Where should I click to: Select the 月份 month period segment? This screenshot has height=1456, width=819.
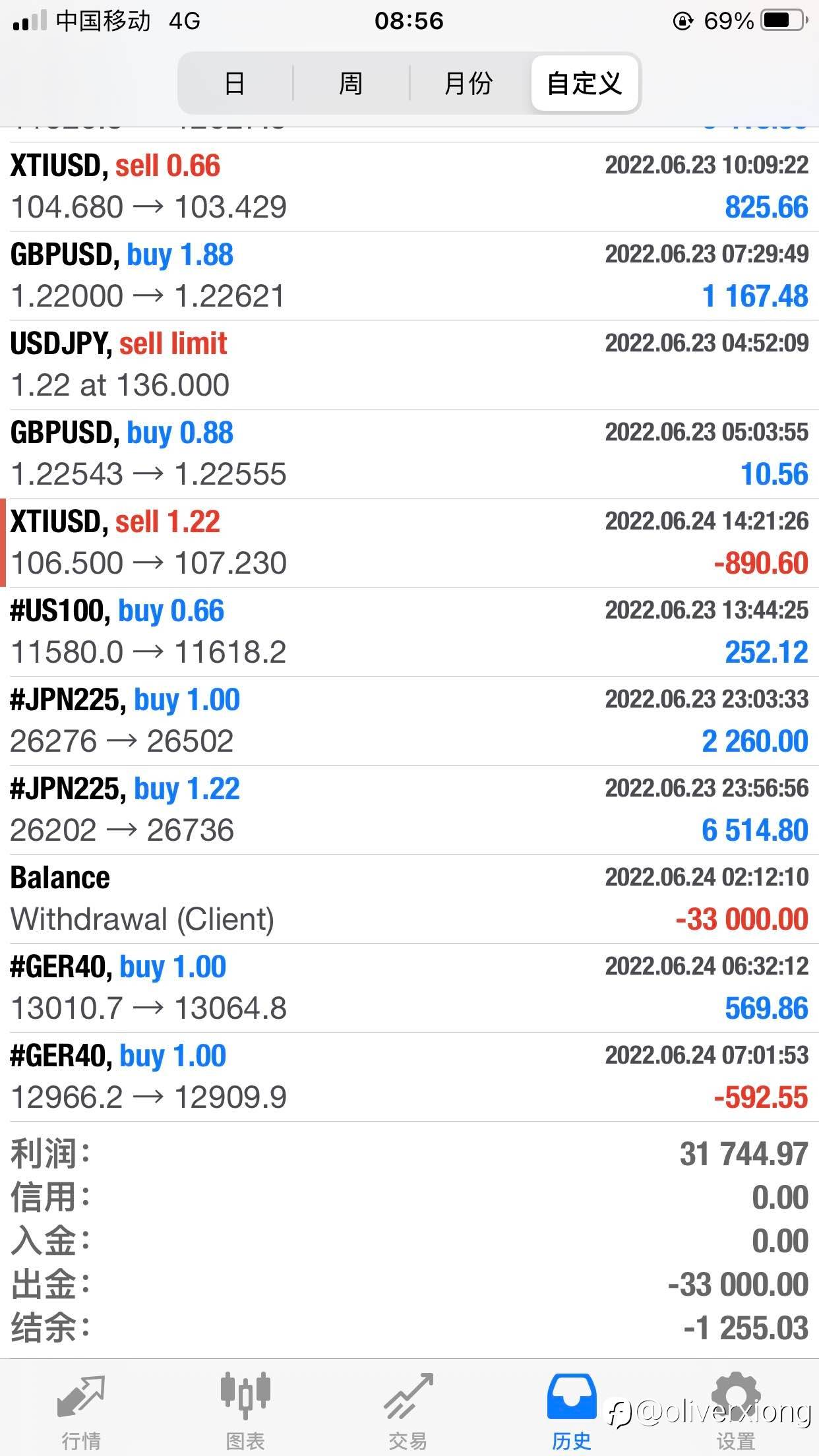[x=468, y=84]
